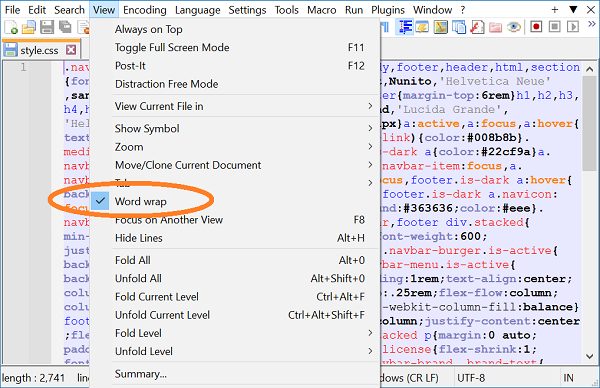Open the Run menu
The image size is (600, 388).
point(354,10)
